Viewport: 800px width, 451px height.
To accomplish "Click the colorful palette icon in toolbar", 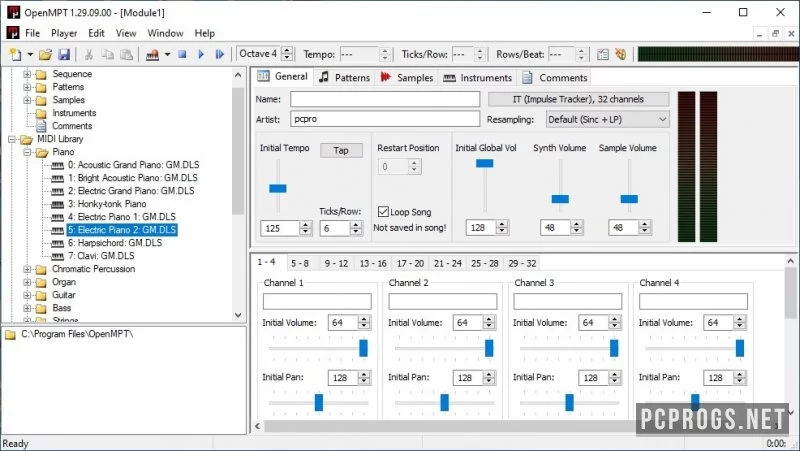I will click(x=620, y=54).
